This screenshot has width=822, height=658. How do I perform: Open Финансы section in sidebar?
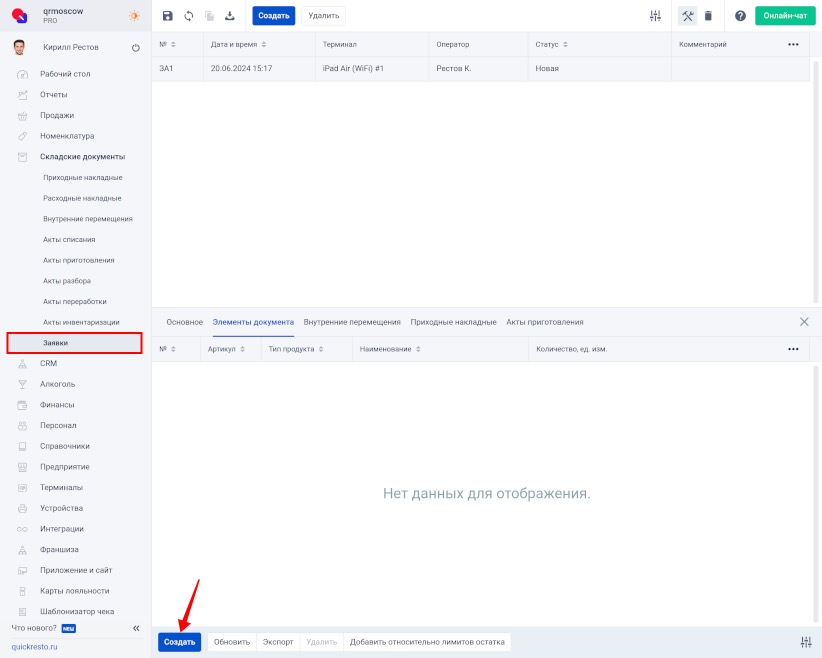57,405
